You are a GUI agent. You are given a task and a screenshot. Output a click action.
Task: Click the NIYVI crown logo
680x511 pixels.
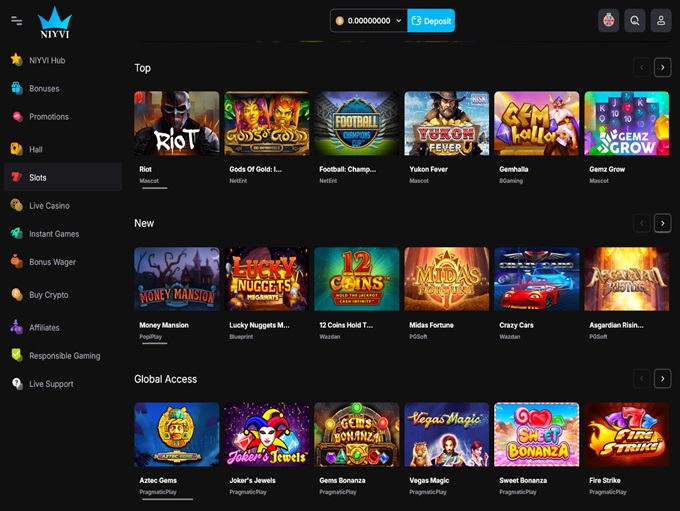click(55, 23)
